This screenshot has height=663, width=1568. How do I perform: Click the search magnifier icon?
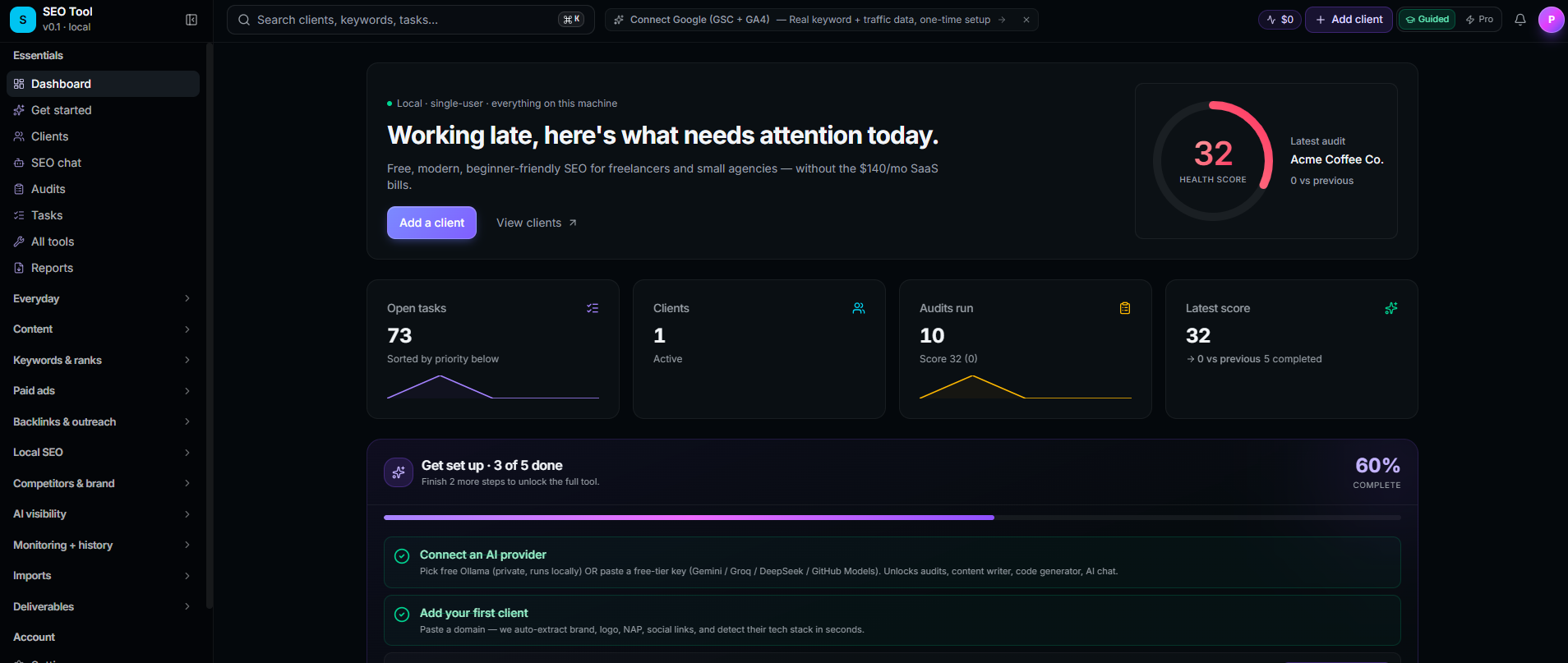pyautogui.click(x=244, y=20)
